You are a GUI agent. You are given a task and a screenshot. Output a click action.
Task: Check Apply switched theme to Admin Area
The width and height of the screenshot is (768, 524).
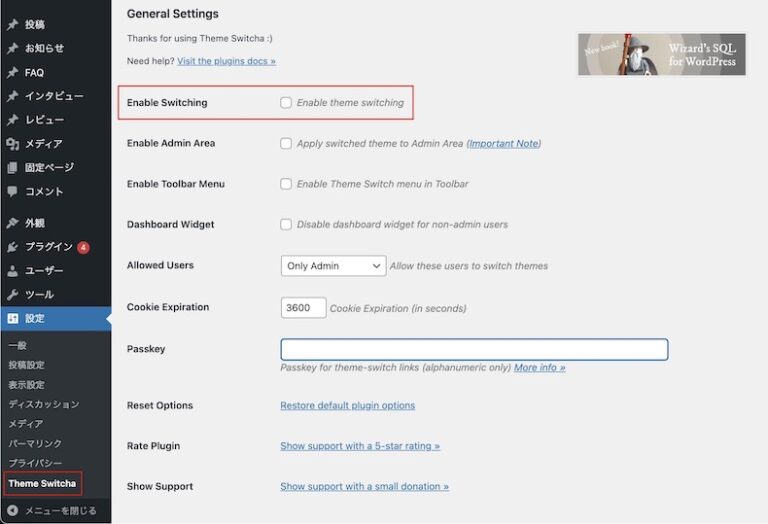click(x=286, y=143)
